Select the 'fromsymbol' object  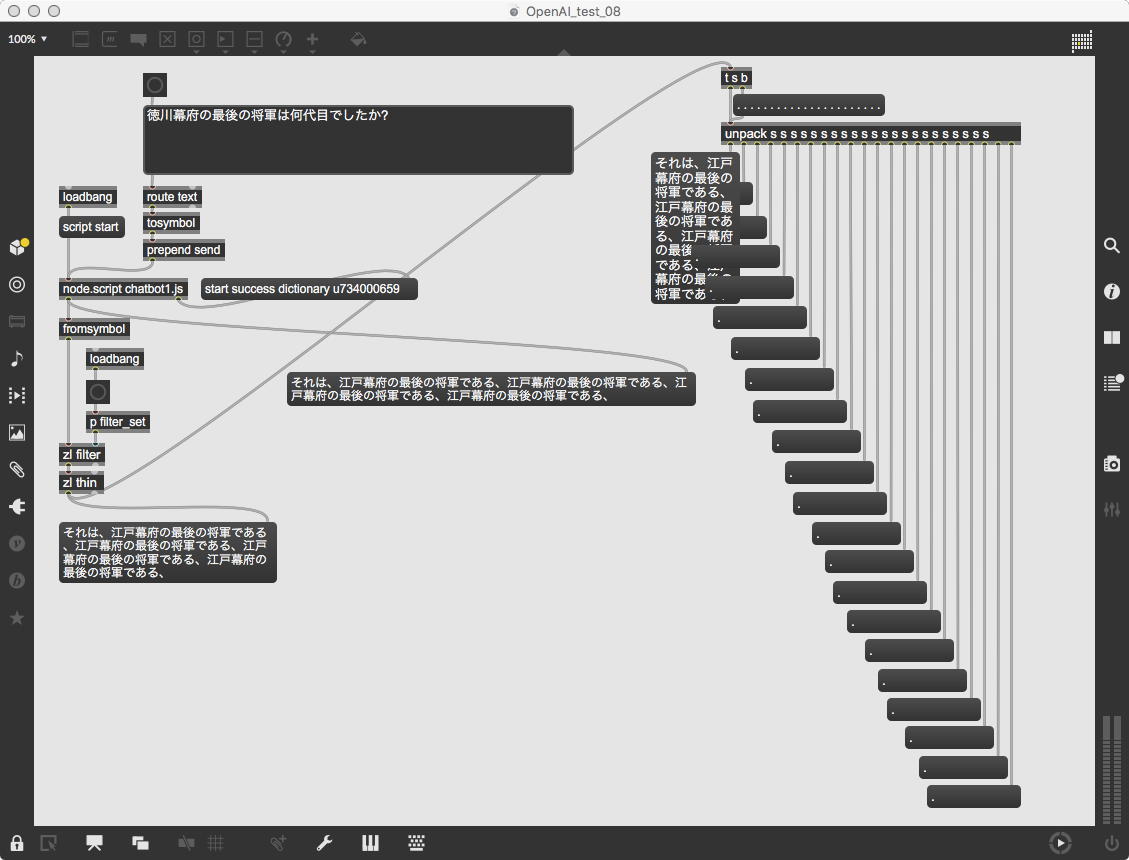click(x=94, y=329)
